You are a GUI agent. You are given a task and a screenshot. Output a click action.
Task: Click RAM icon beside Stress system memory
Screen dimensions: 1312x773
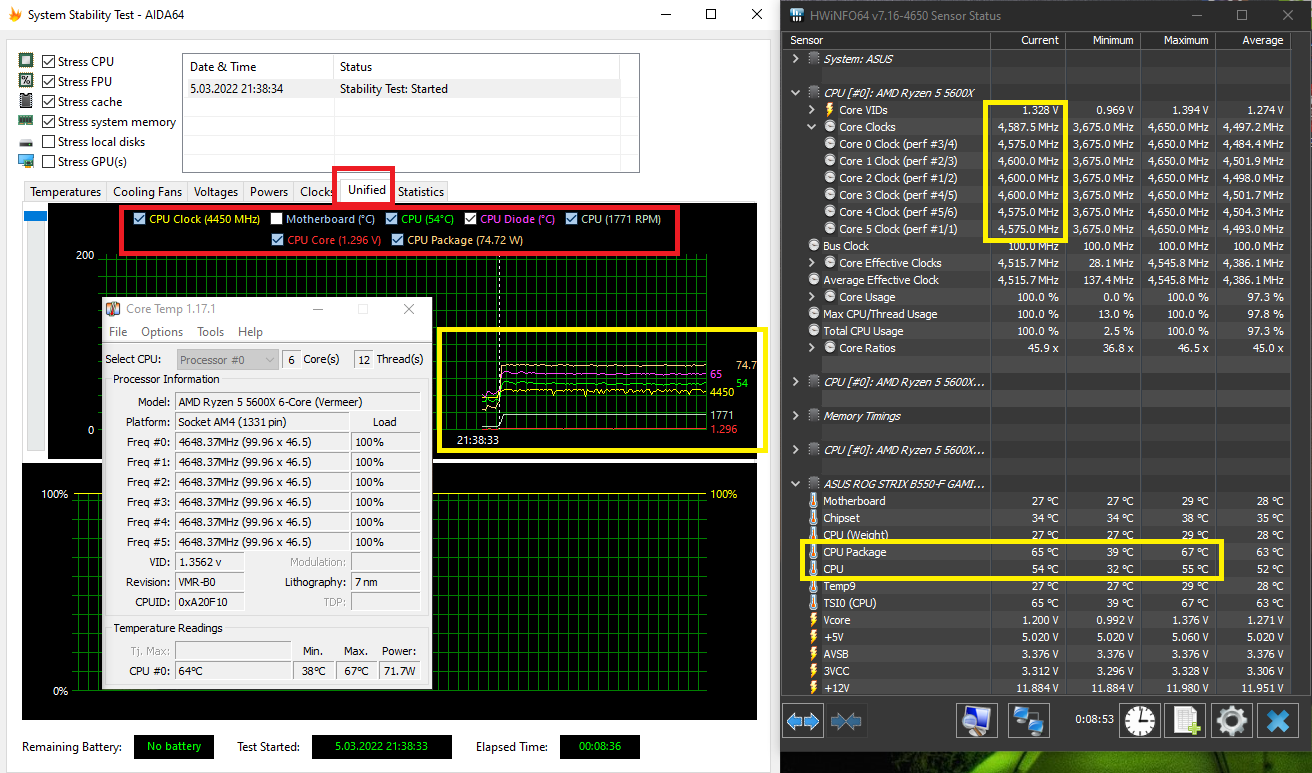coord(26,121)
